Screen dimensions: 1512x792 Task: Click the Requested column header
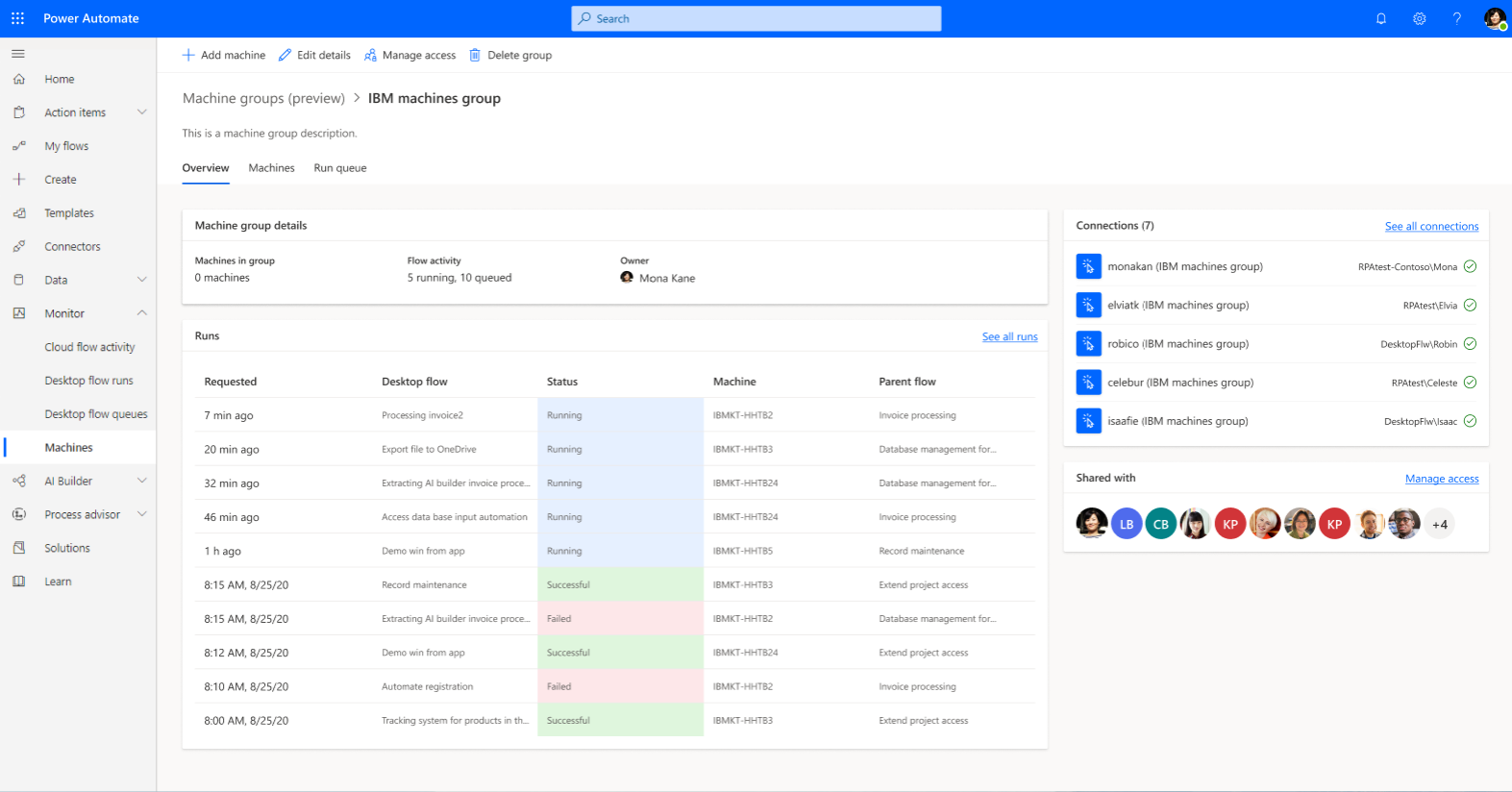pos(231,382)
